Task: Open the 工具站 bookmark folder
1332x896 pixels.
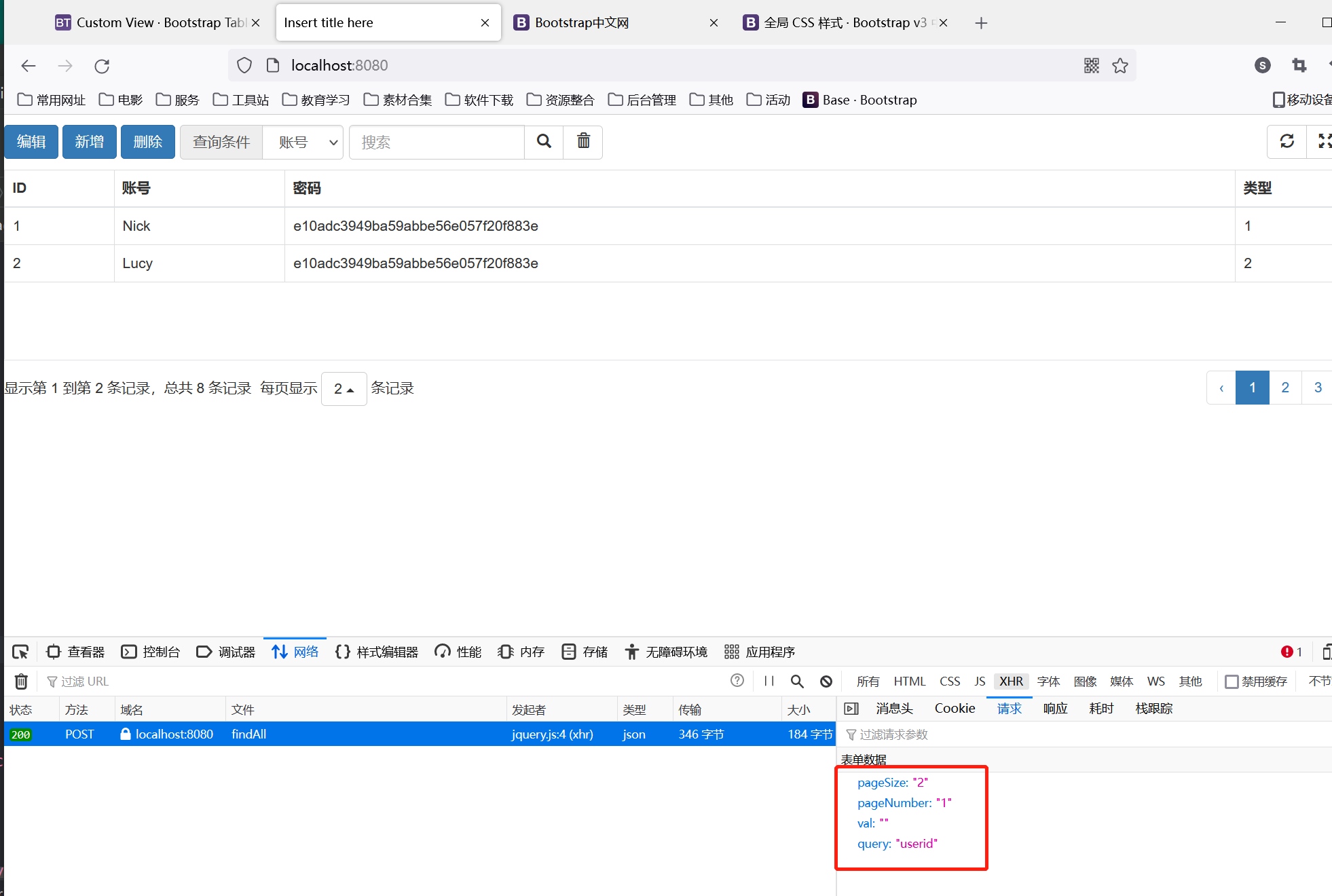Action: click(x=241, y=100)
